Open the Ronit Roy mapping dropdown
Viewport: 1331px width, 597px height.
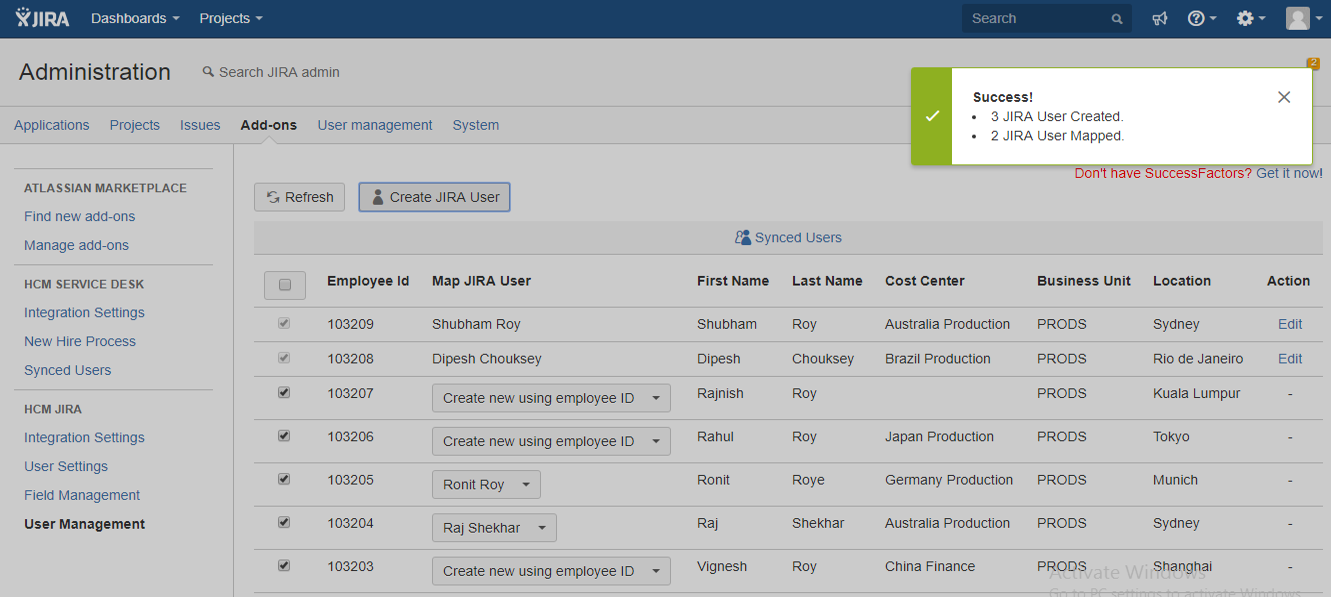pos(486,484)
